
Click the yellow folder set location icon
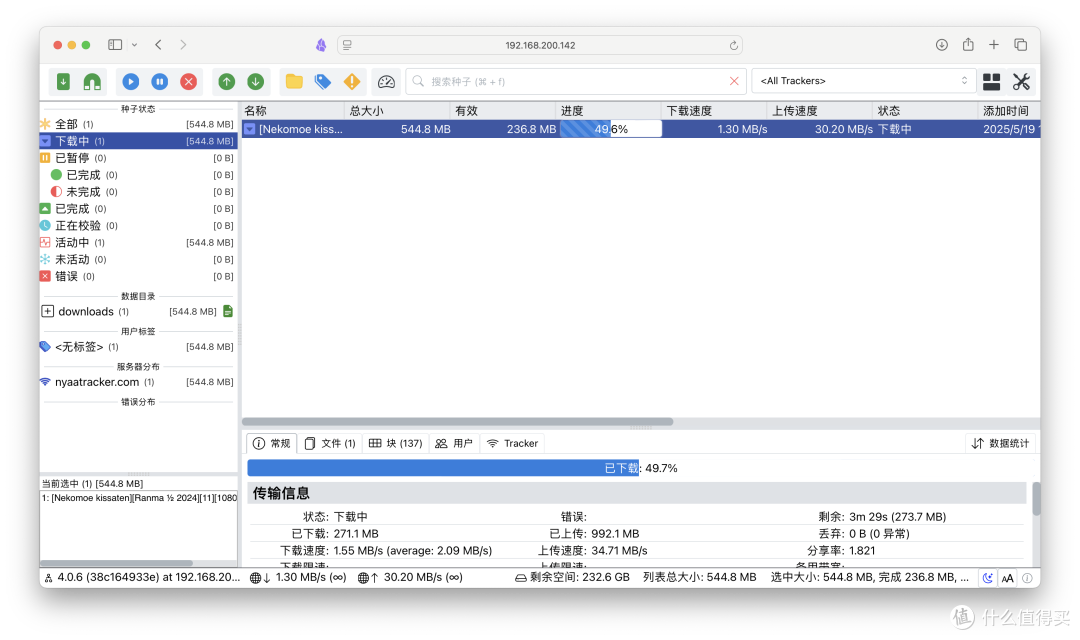(x=294, y=81)
